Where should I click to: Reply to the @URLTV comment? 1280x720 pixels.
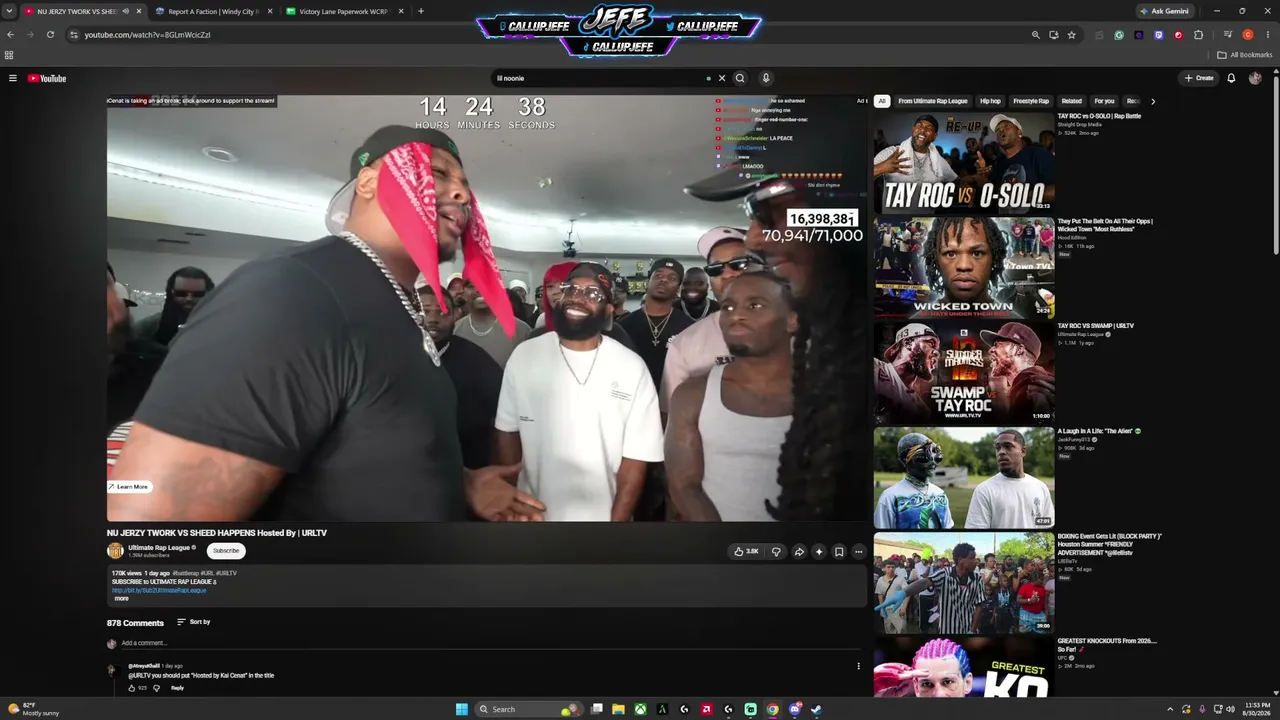[x=177, y=688]
